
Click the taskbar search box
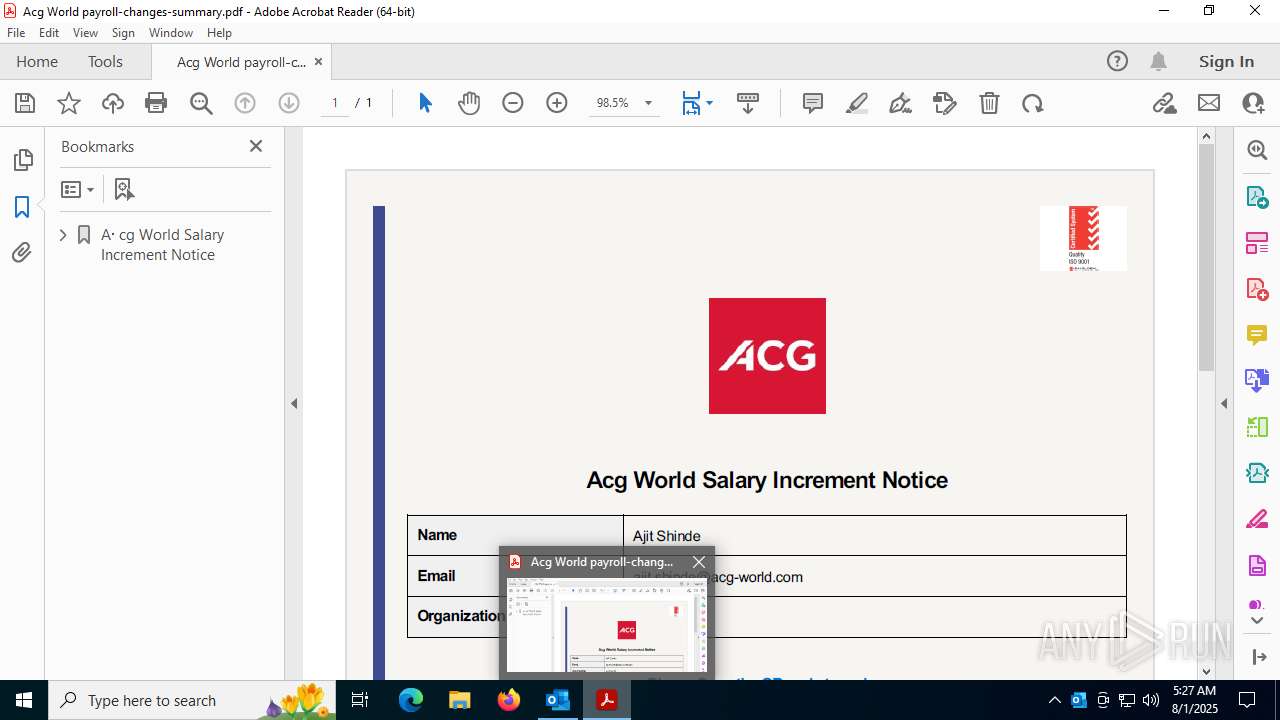click(x=190, y=700)
